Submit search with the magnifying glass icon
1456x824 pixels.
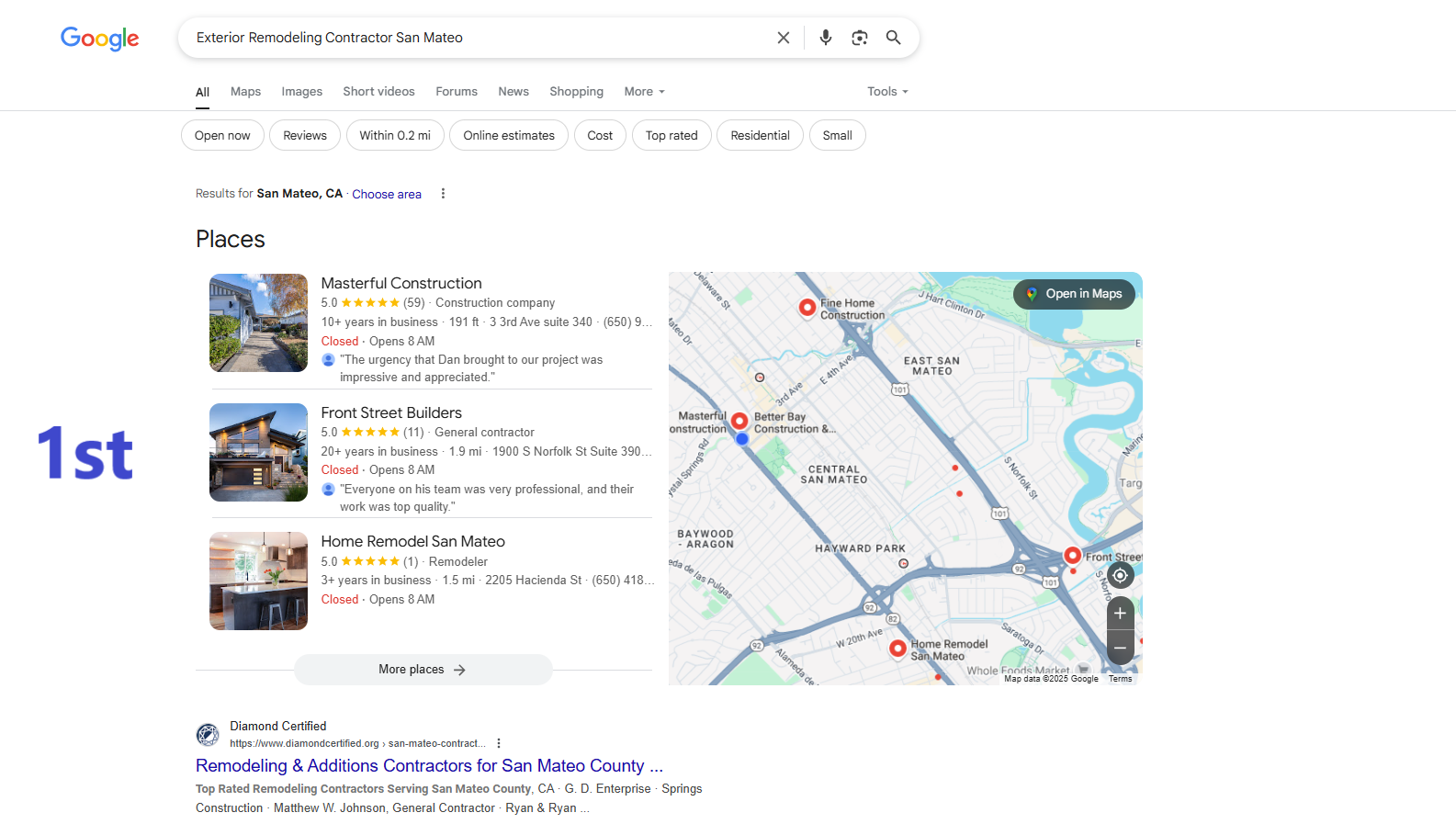893,38
